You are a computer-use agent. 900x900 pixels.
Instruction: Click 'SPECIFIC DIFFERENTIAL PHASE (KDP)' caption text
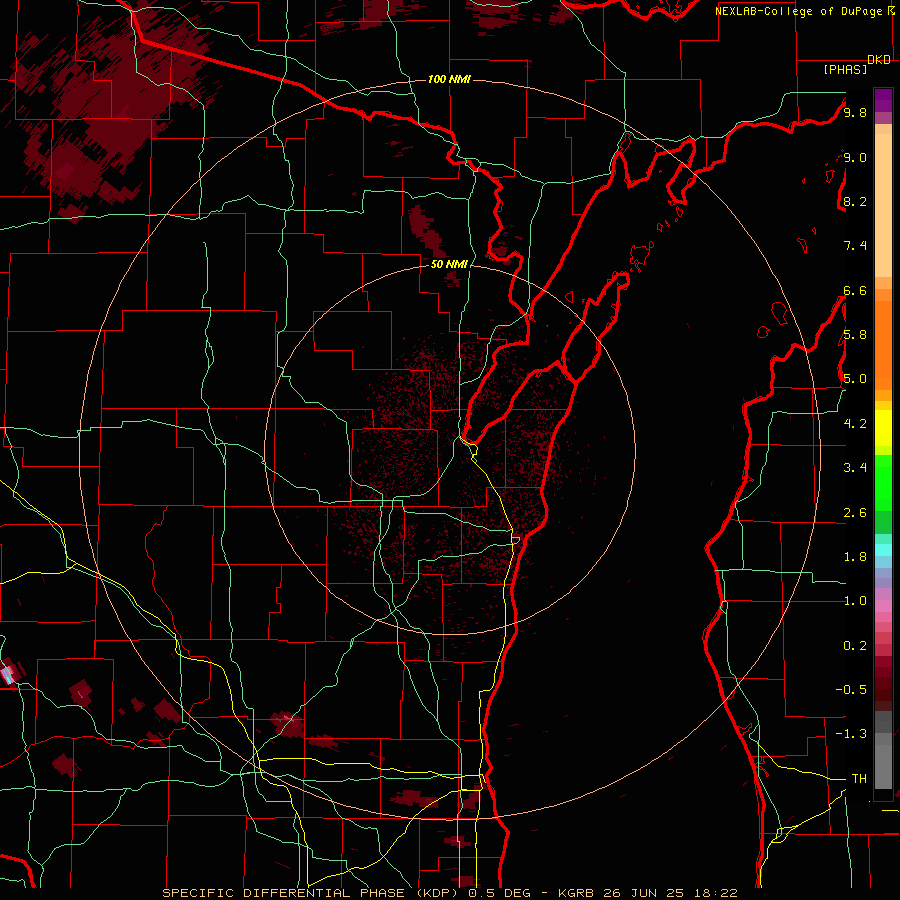tap(313, 893)
